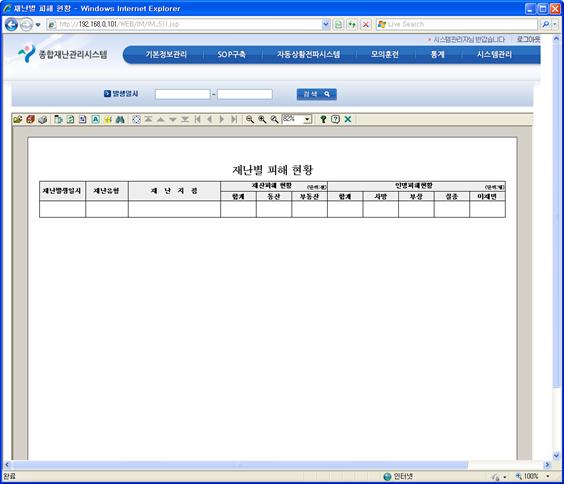Click the blue 검색 search button
Viewport: 564px width, 484px height.
tap(317, 94)
